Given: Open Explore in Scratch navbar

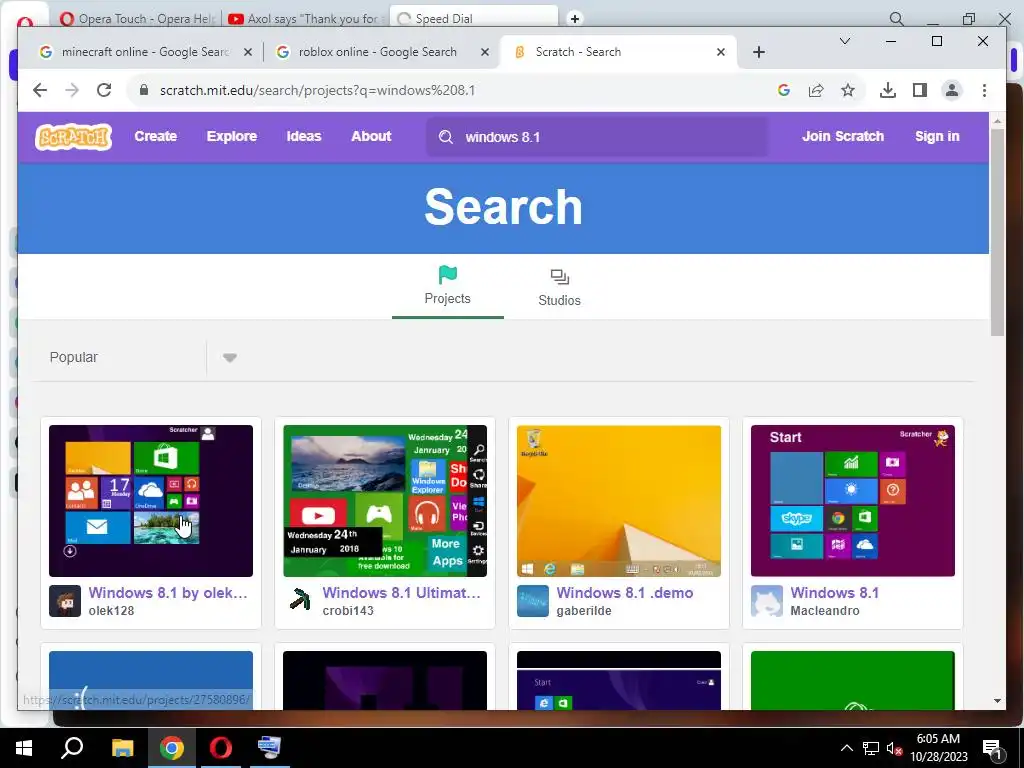Looking at the screenshot, I should [232, 136].
